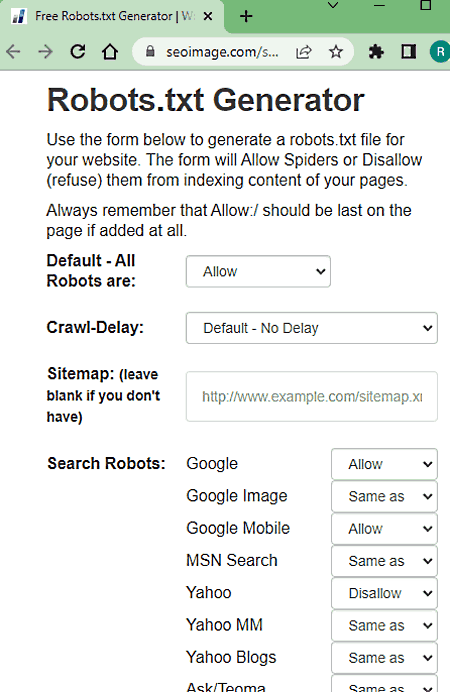Change the Yahoo dropdown set to Disallow
450x692 pixels.
(x=384, y=593)
